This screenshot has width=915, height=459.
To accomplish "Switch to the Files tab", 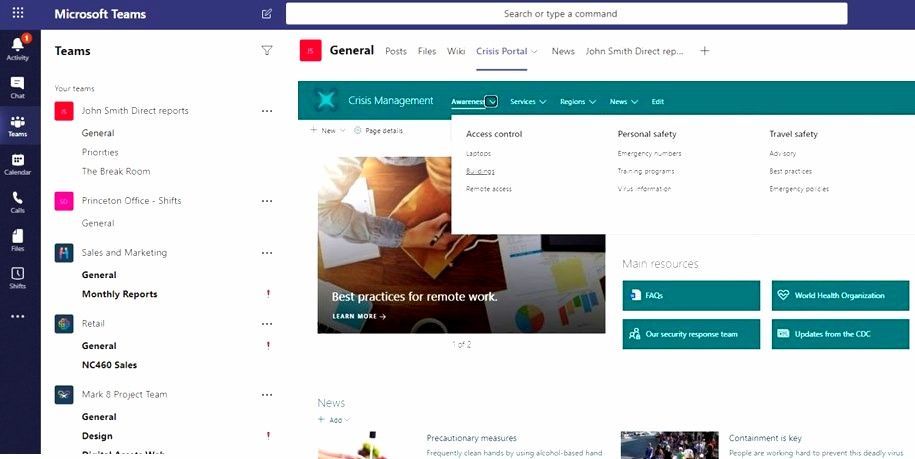I will 427,51.
